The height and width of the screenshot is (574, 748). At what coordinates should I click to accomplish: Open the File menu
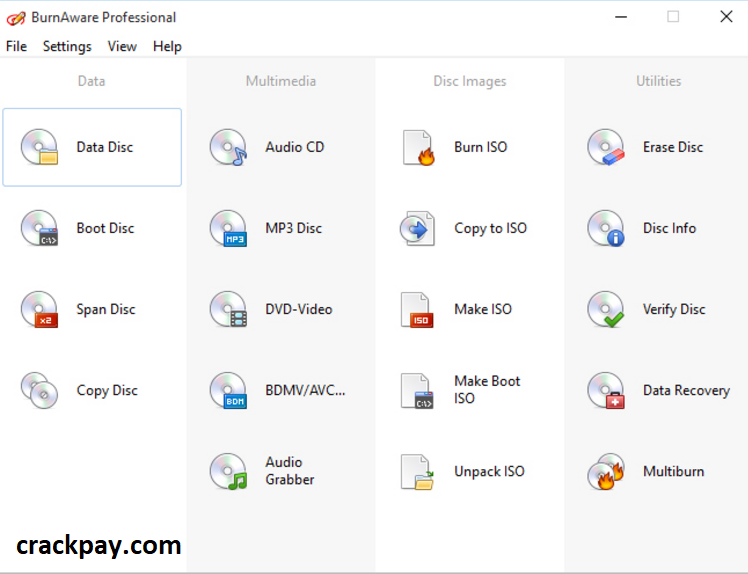pyautogui.click(x=16, y=46)
